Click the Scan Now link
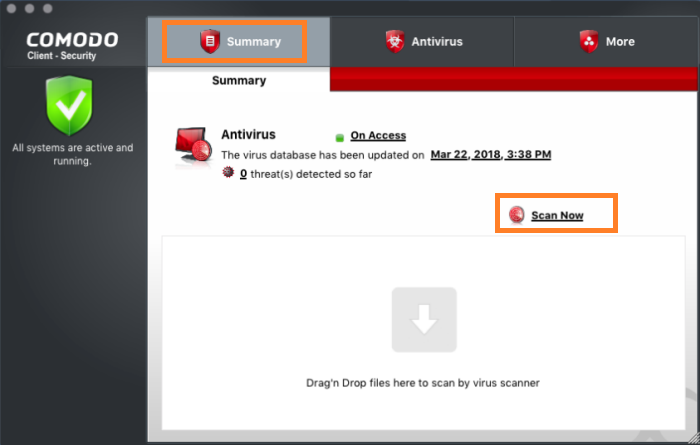 pos(557,216)
